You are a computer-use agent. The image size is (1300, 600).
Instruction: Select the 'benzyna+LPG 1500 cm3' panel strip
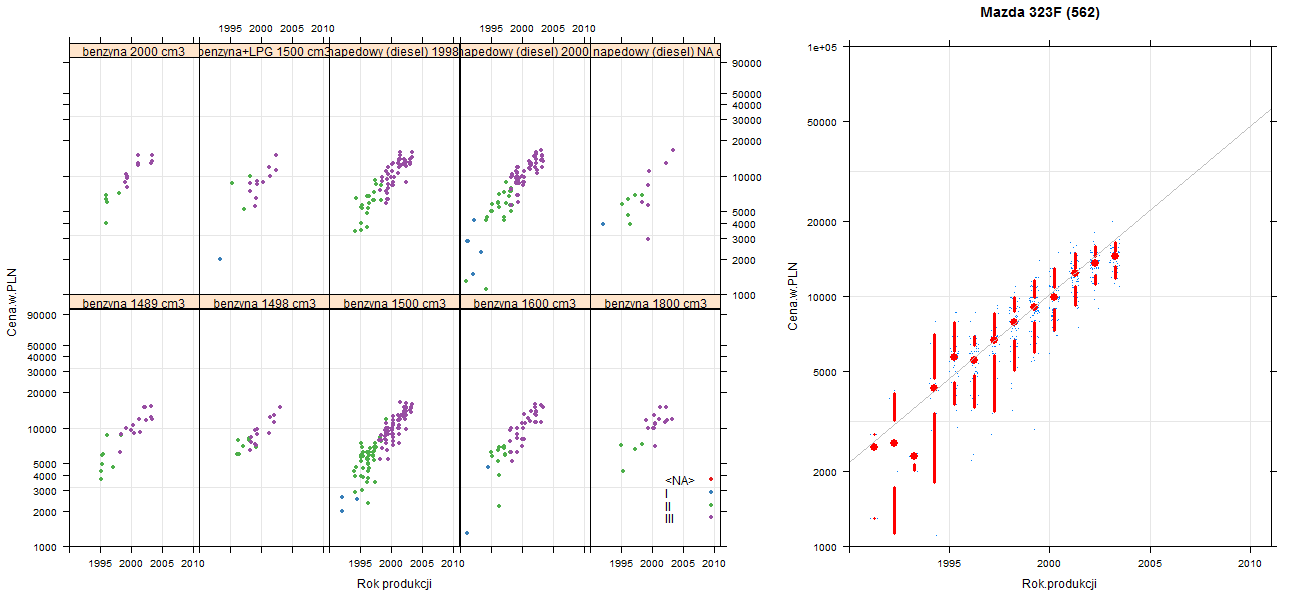[x=264, y=51]
